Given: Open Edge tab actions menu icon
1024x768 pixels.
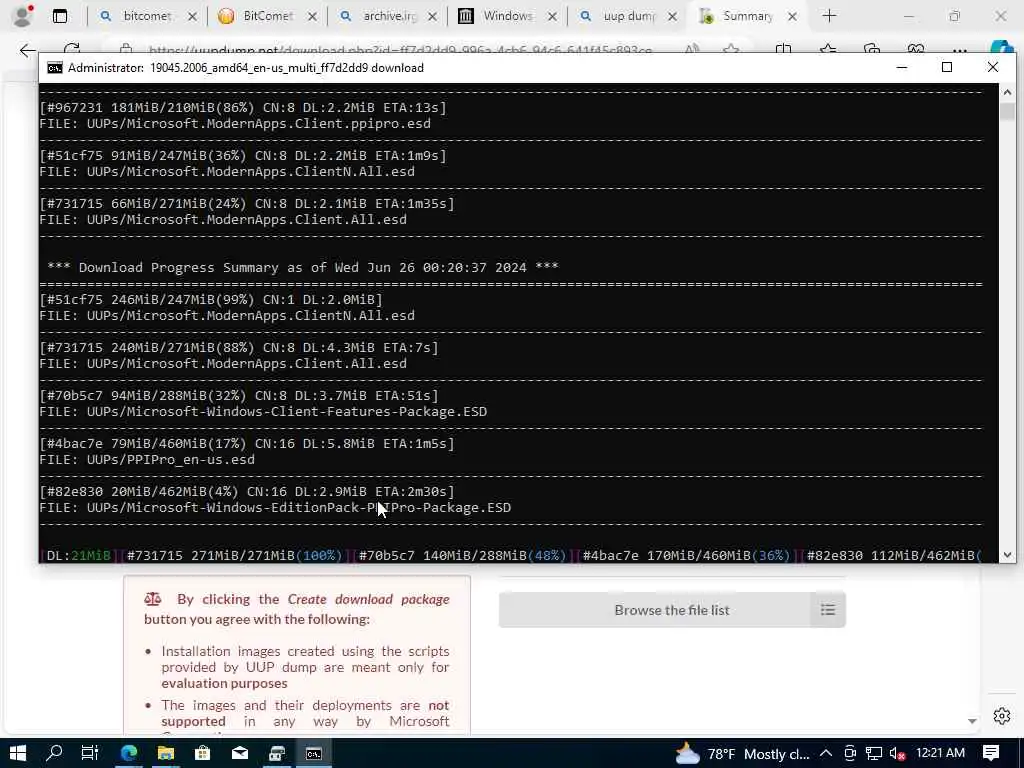Looking at the screenshot, I should [59, 16].
